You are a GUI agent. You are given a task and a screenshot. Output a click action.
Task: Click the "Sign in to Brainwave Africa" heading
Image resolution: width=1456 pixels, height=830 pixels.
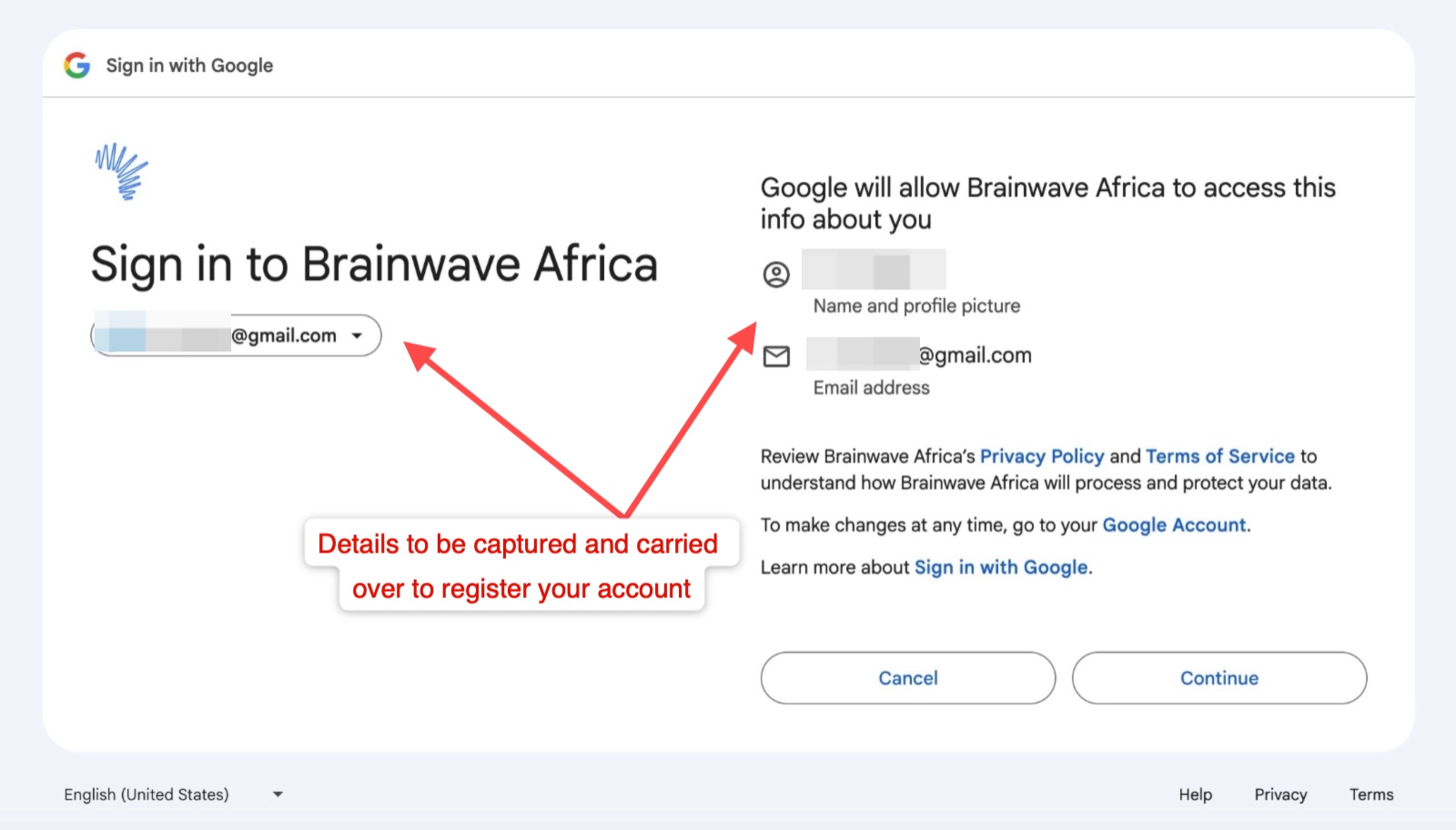click(x=374, y=265)
